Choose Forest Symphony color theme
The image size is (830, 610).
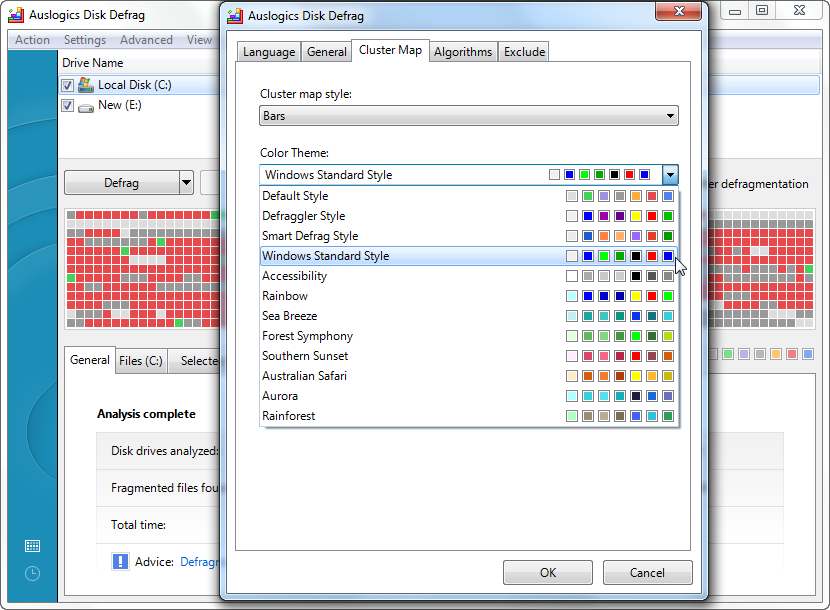pos(468,336)
